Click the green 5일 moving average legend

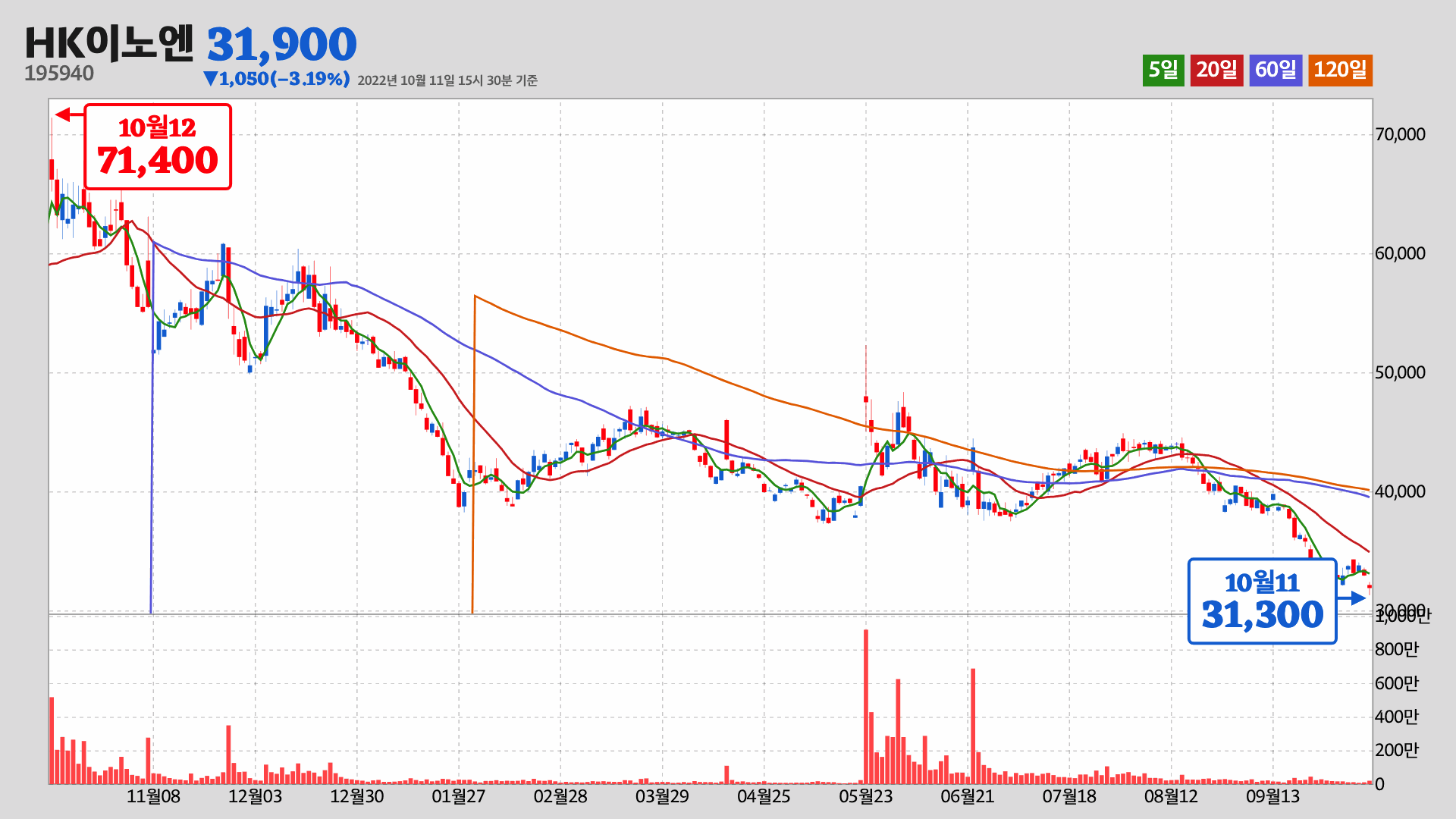(x=1163, y=70)
